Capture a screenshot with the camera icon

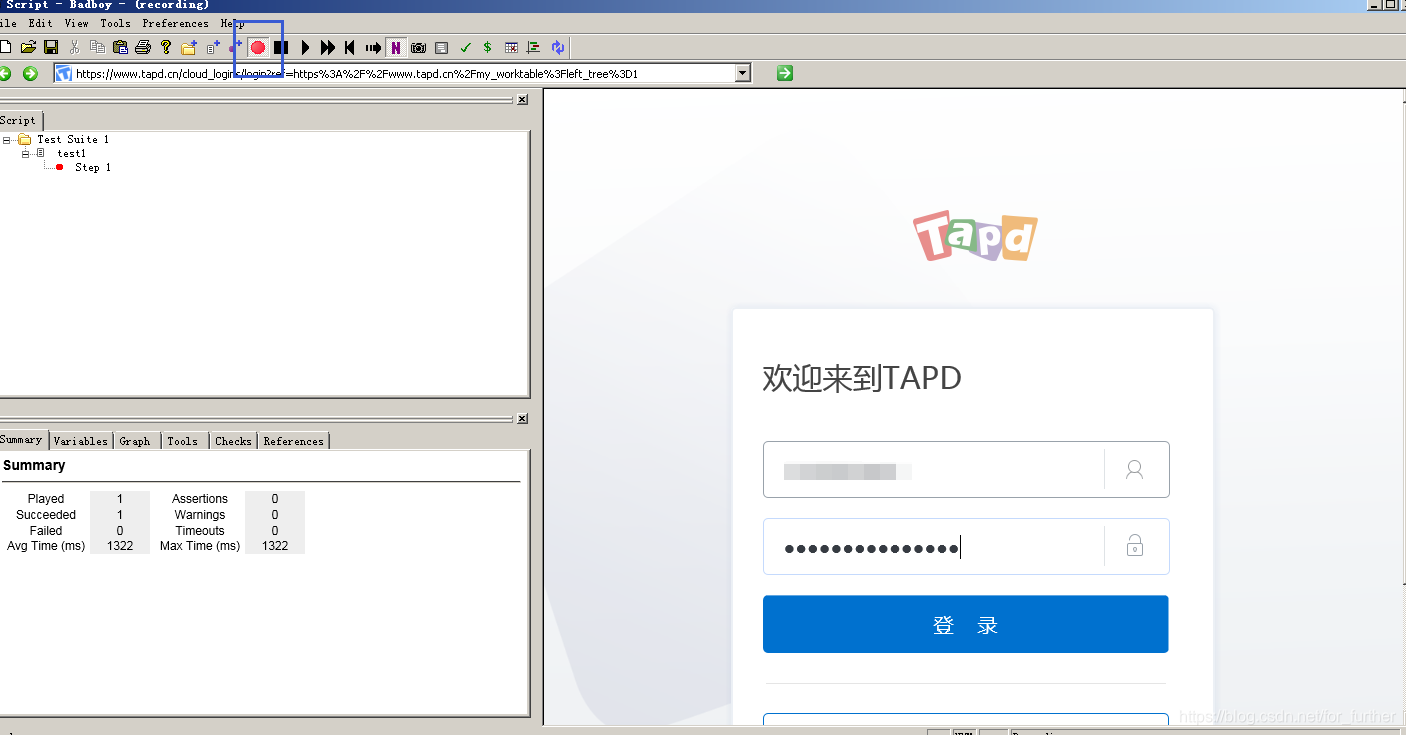pyautogui.click(x=418, y=47)
